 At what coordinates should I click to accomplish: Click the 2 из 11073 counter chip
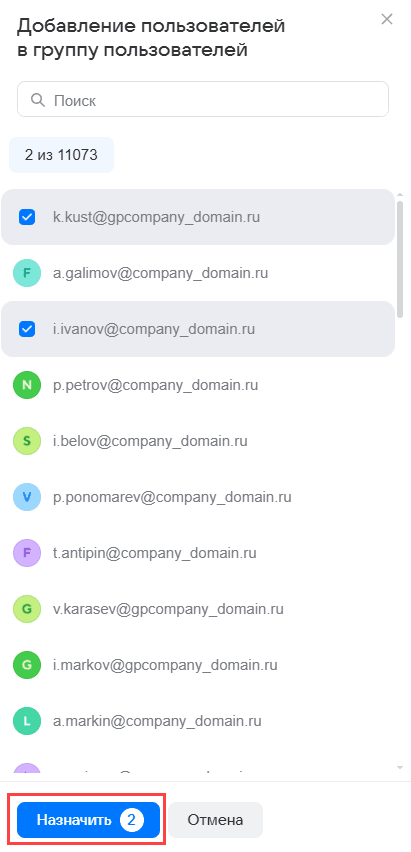(x=61, y=155)
